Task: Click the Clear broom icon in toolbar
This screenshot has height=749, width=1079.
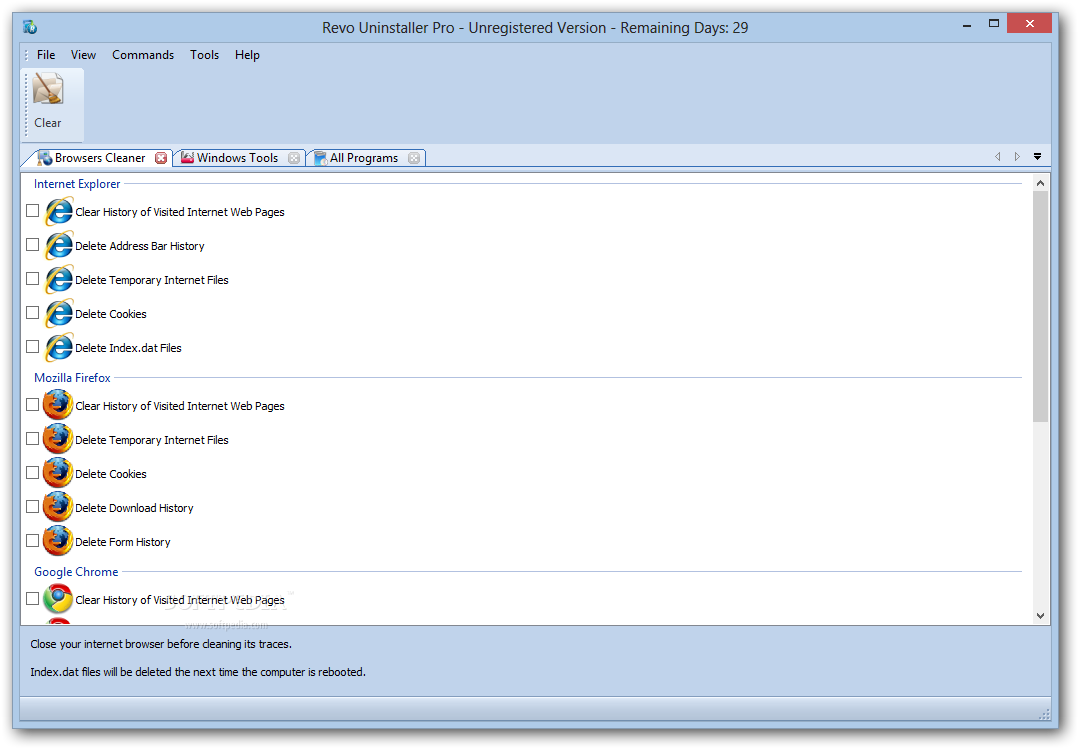Action: click(48, 89)
